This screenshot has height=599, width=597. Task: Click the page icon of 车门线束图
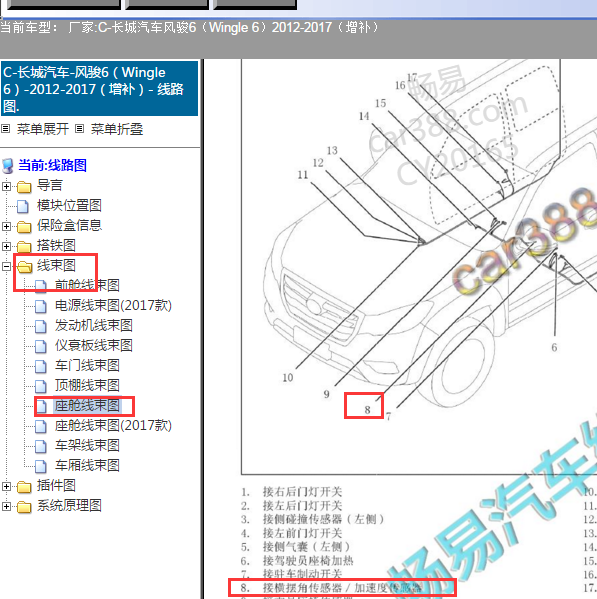click(x=41, y=366)
